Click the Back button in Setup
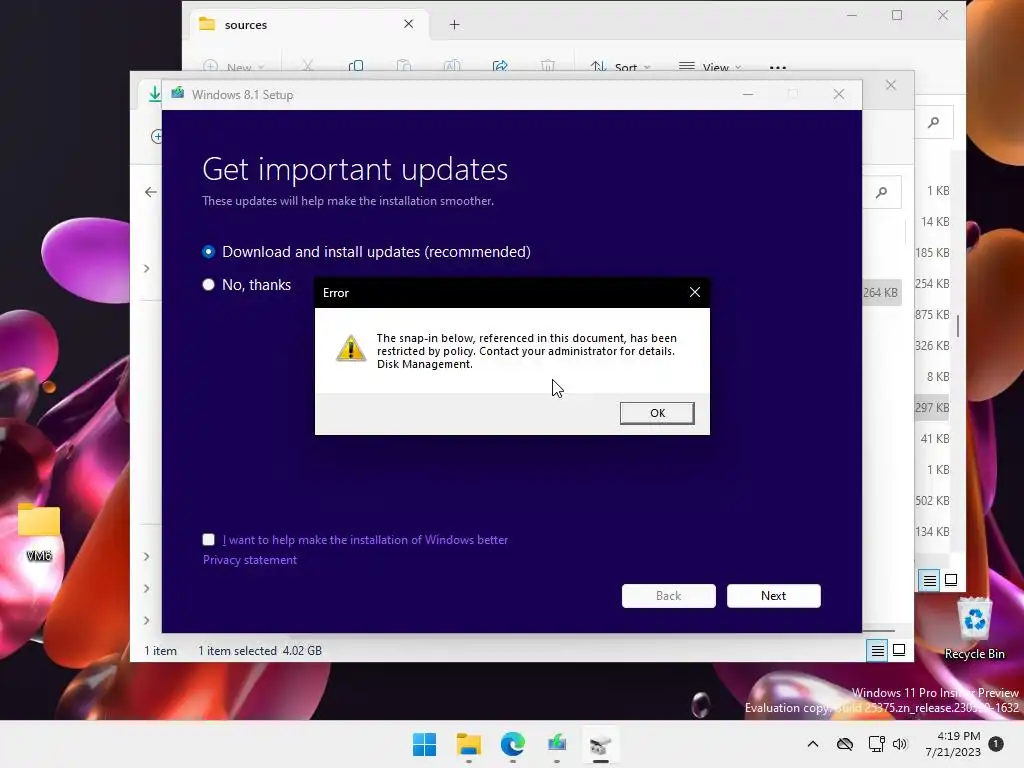 click(x=668, y=596)
